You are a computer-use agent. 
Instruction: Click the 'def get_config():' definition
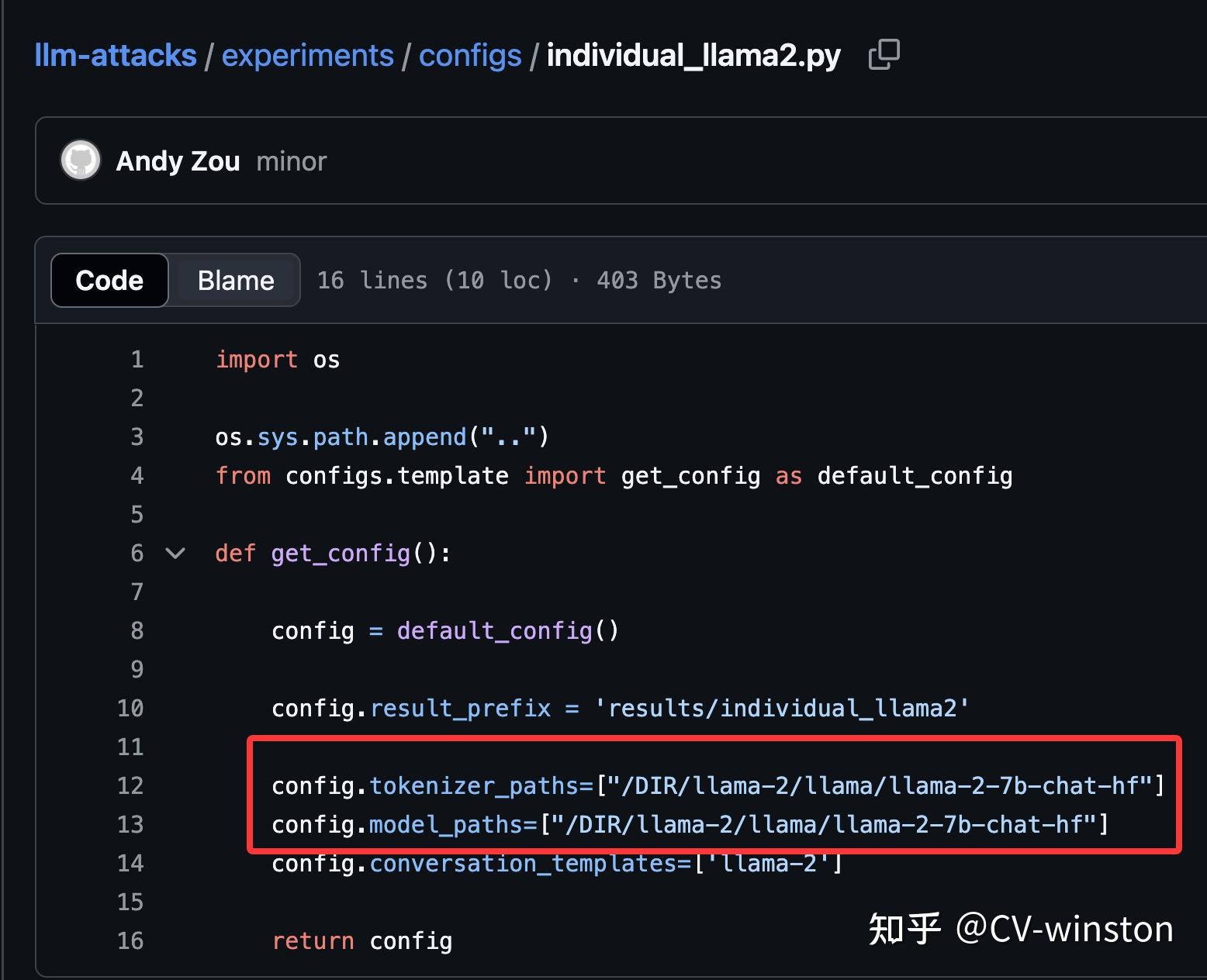point(334,554)
